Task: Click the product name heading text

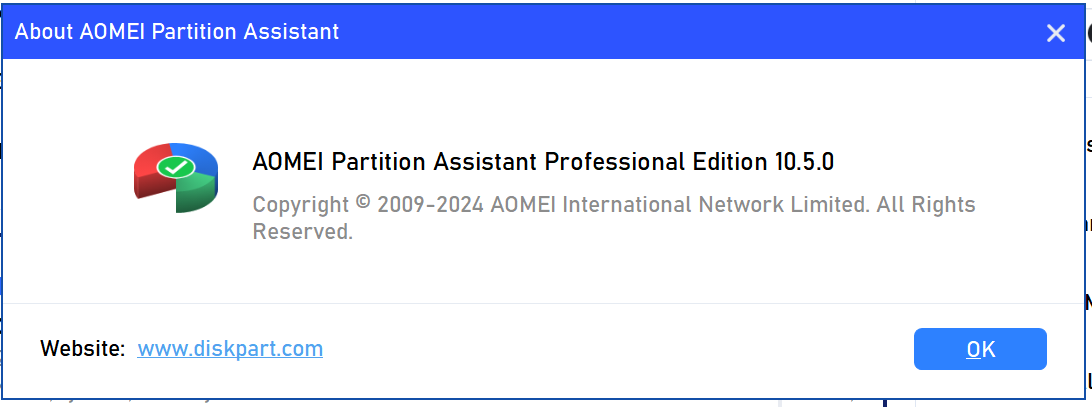Action: click(x=543, y=162)
